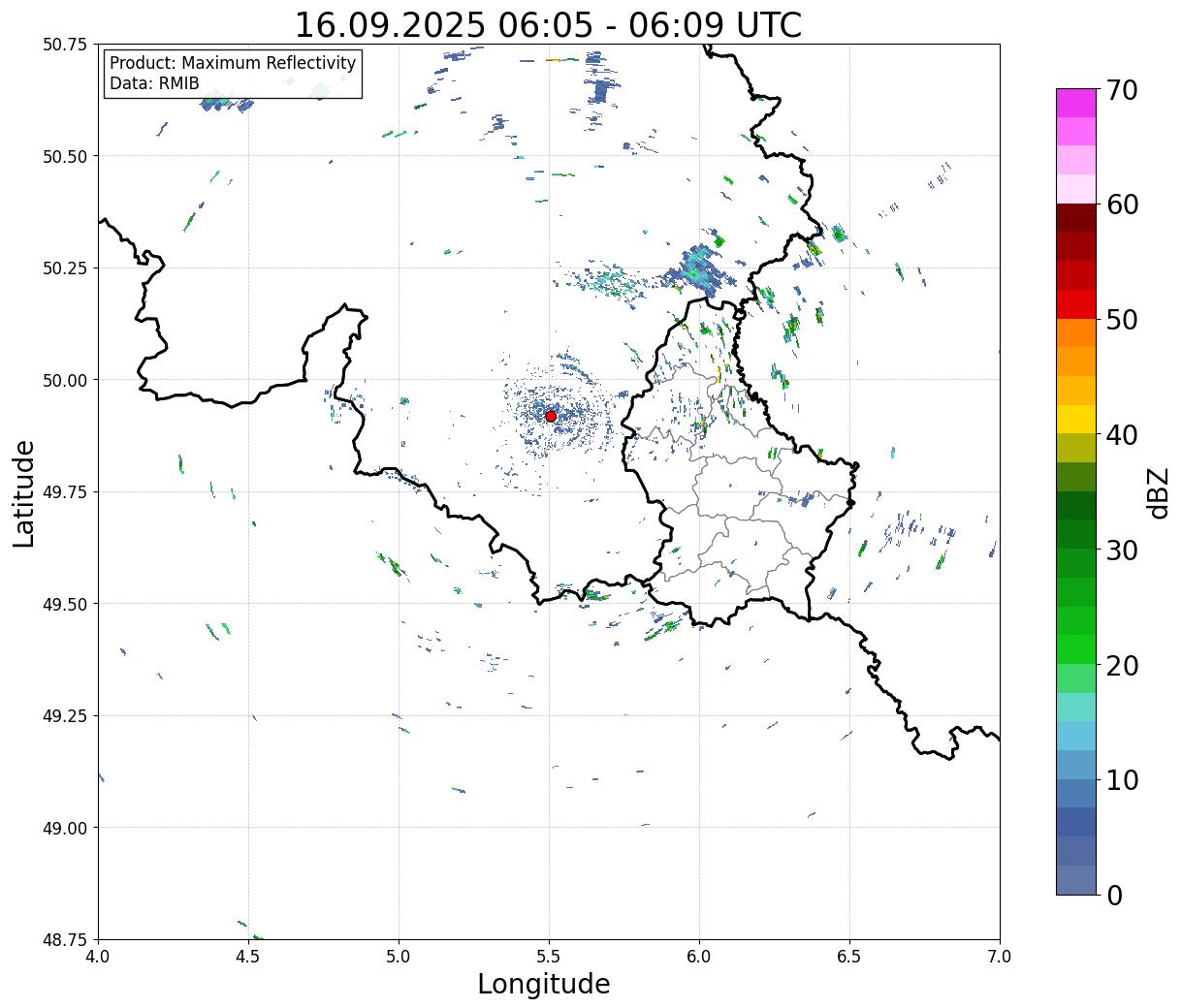
Task: Click the magenta swatch at top of colorbar
Action: point(1076,103)
